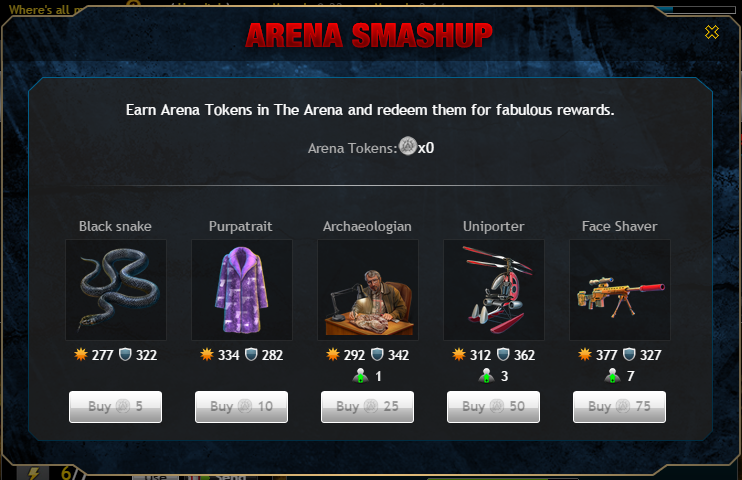Click the Black snake attack stat icon

(x=81, y=354)
